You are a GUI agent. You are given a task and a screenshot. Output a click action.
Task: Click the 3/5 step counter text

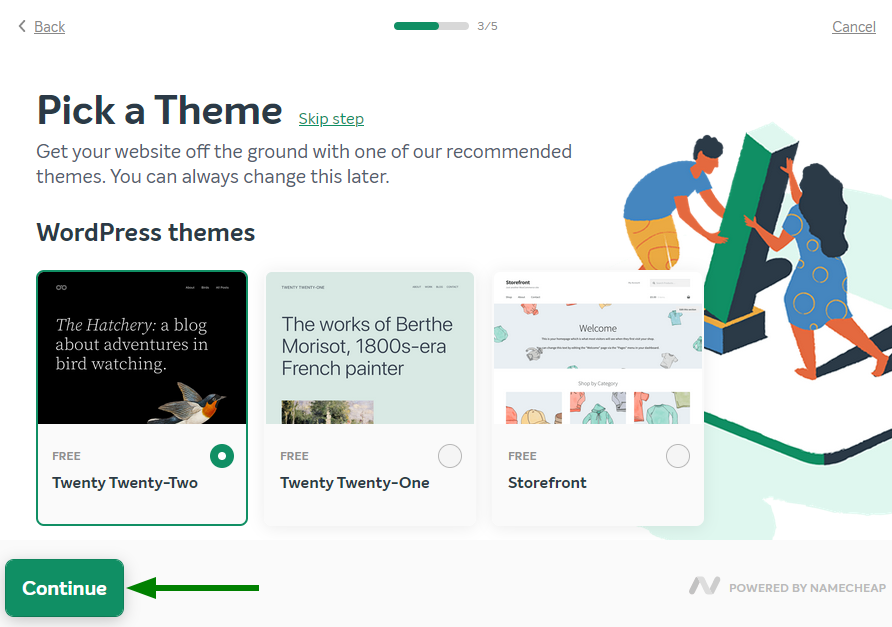point(488,26)
